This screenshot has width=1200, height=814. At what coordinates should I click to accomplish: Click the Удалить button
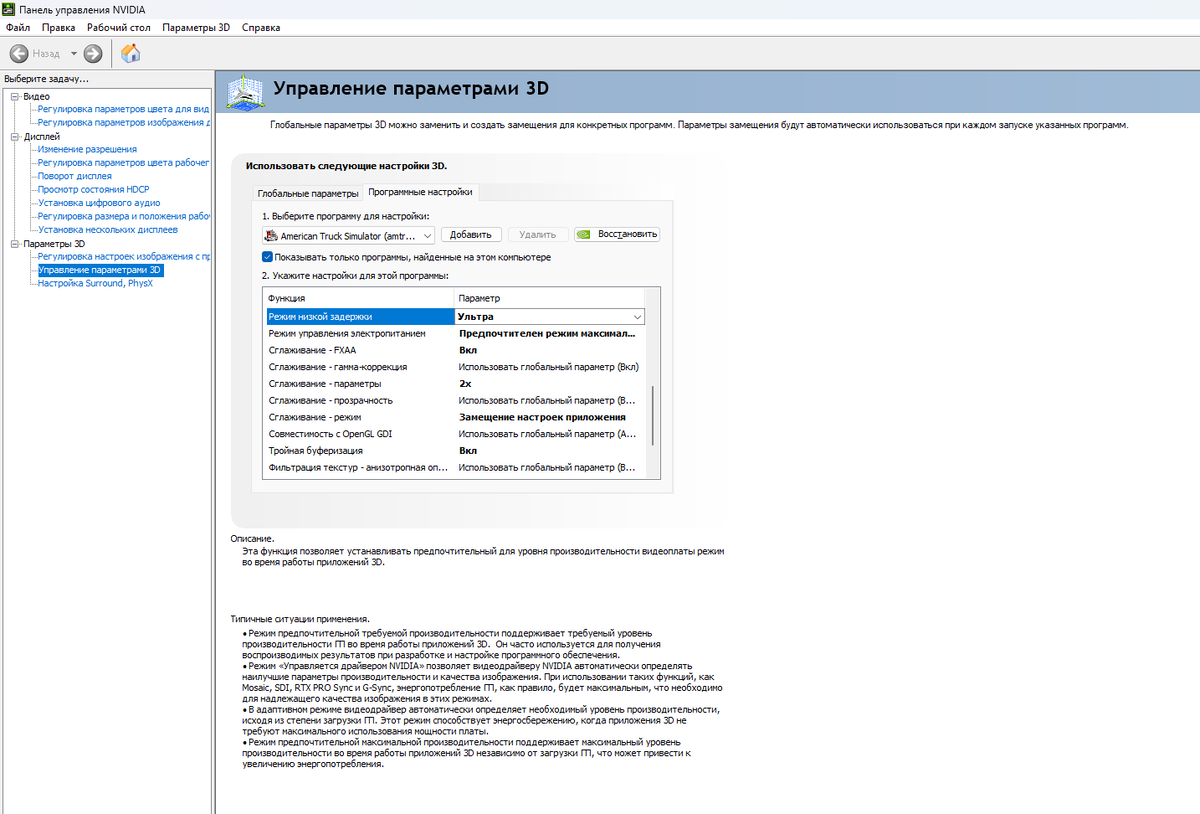538,234
